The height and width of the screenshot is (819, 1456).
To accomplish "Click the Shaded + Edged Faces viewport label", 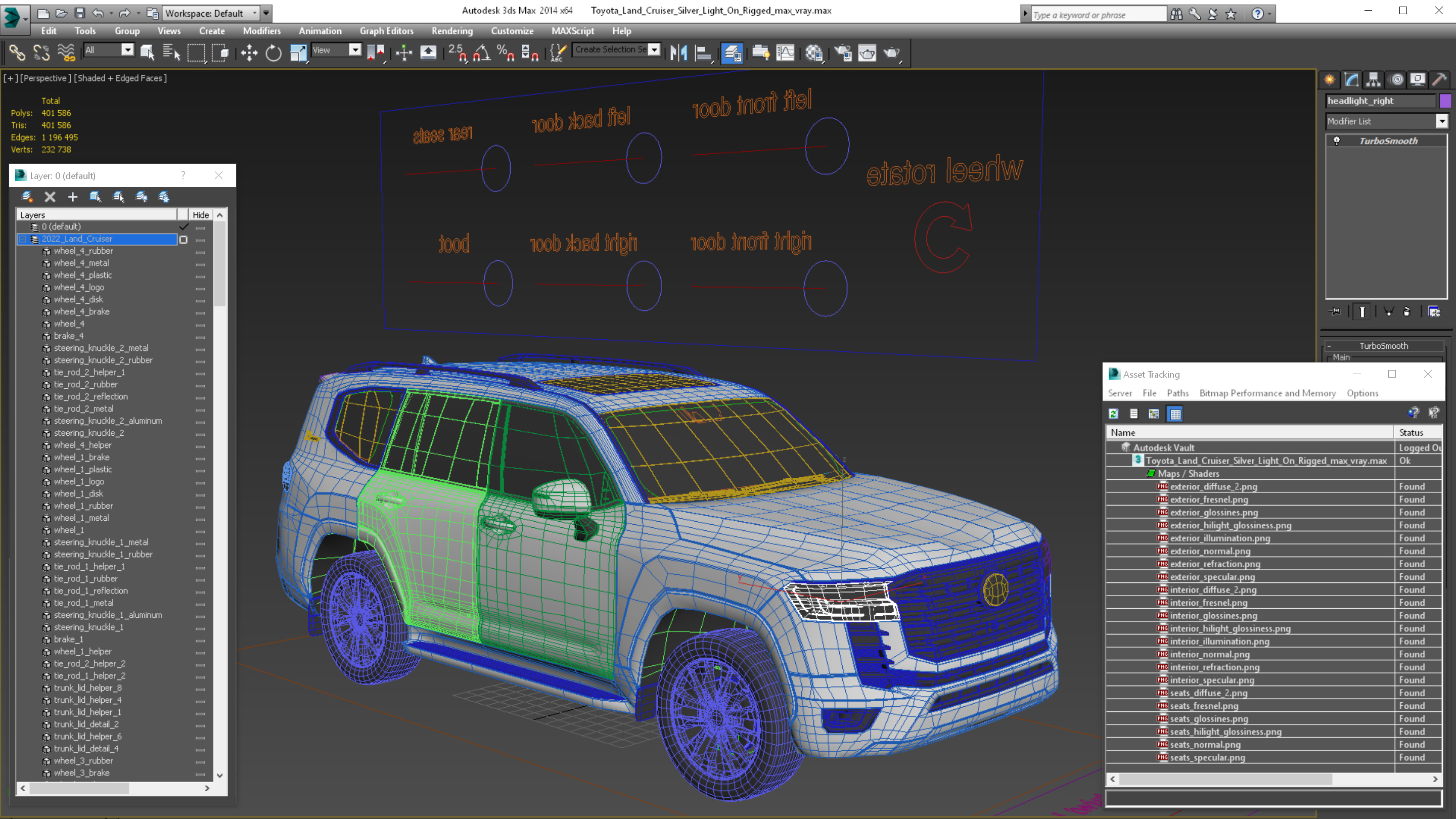I will pos(120,78).
